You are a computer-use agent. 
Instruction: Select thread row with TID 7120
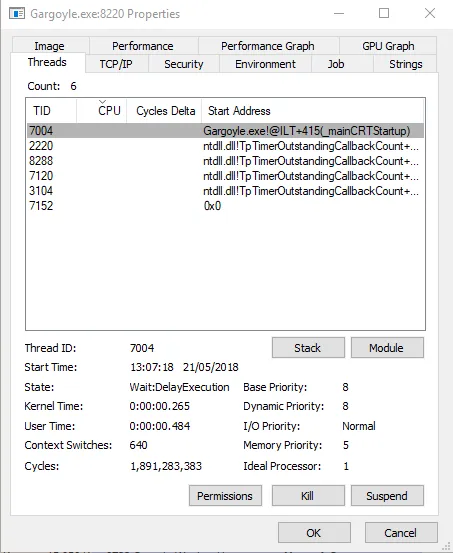(225, 176)
